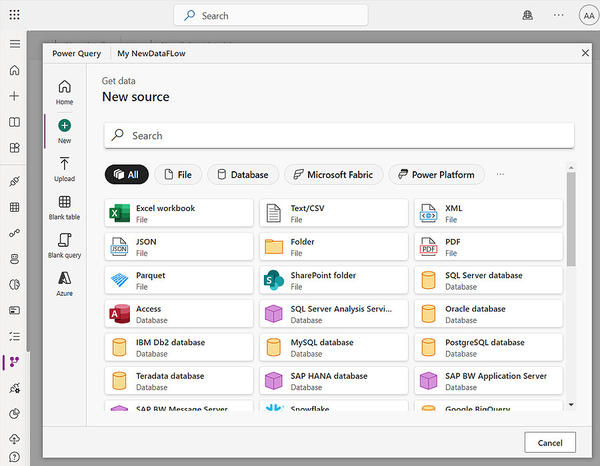This screenshot has width=600, height=466.
Task: Click the New source search field
Action: point(339,135)
